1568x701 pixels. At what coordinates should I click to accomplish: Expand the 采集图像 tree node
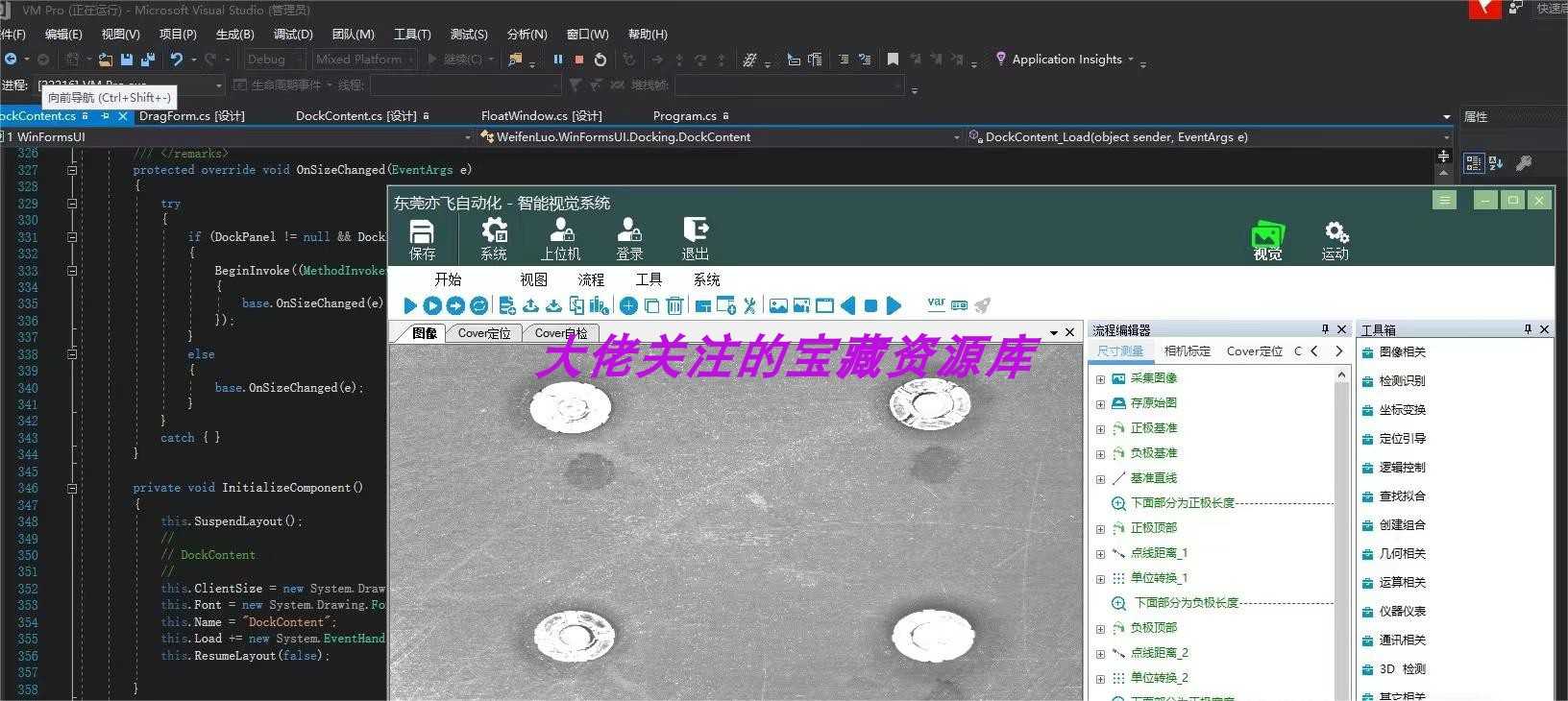(1100, 379)
